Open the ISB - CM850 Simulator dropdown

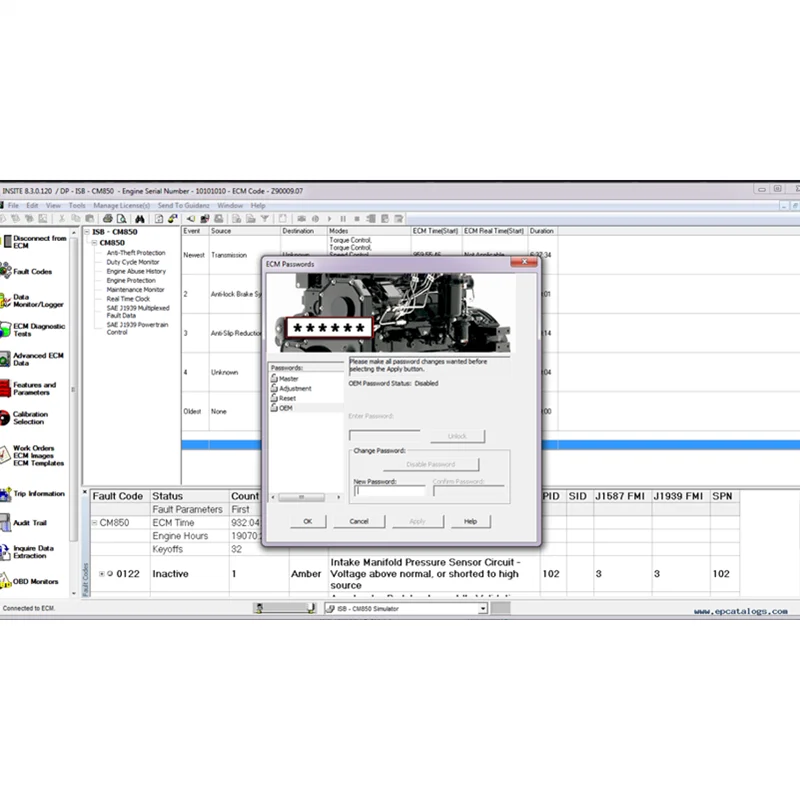(482, 608)
